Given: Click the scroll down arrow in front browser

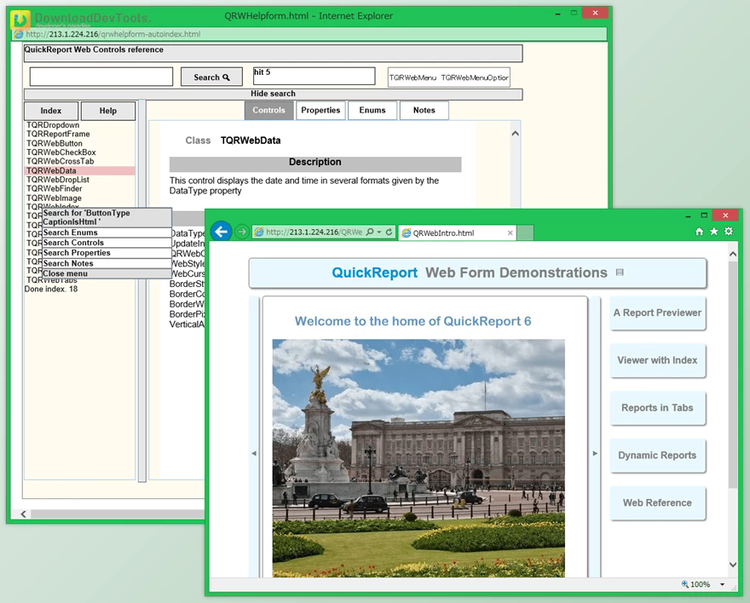Looking at the screenshot, I should [x=733, y=565].
